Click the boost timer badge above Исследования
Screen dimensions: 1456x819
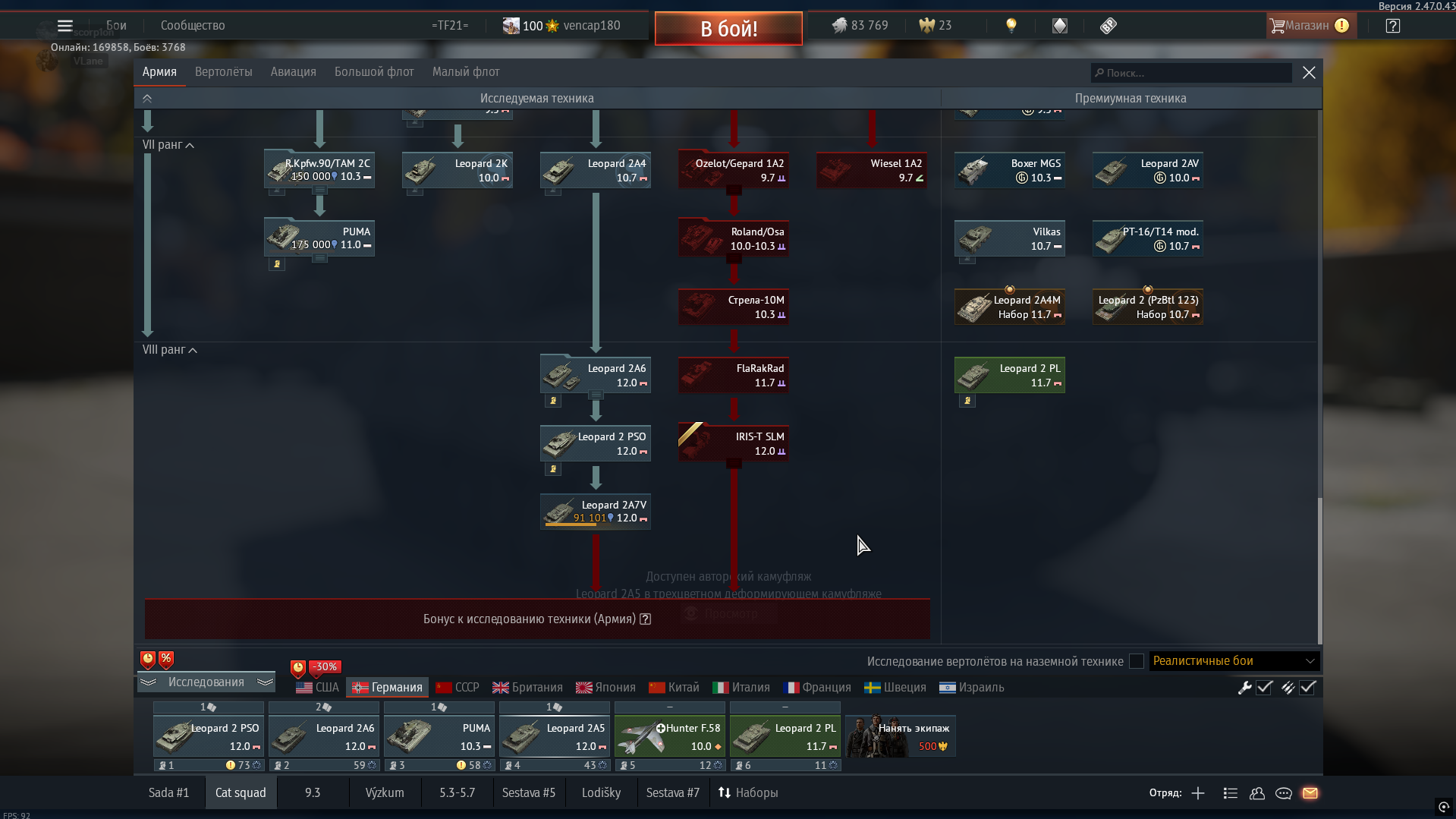[x=148, y=660]
